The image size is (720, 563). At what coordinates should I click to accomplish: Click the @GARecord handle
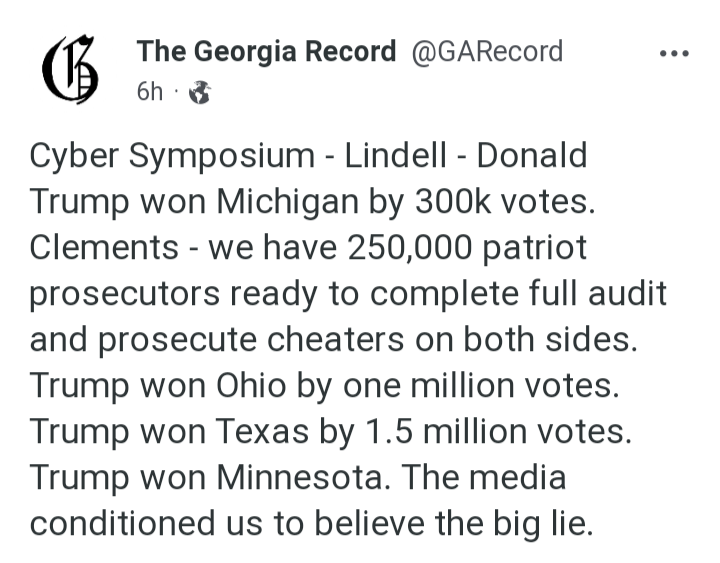[x=487, y=51]
